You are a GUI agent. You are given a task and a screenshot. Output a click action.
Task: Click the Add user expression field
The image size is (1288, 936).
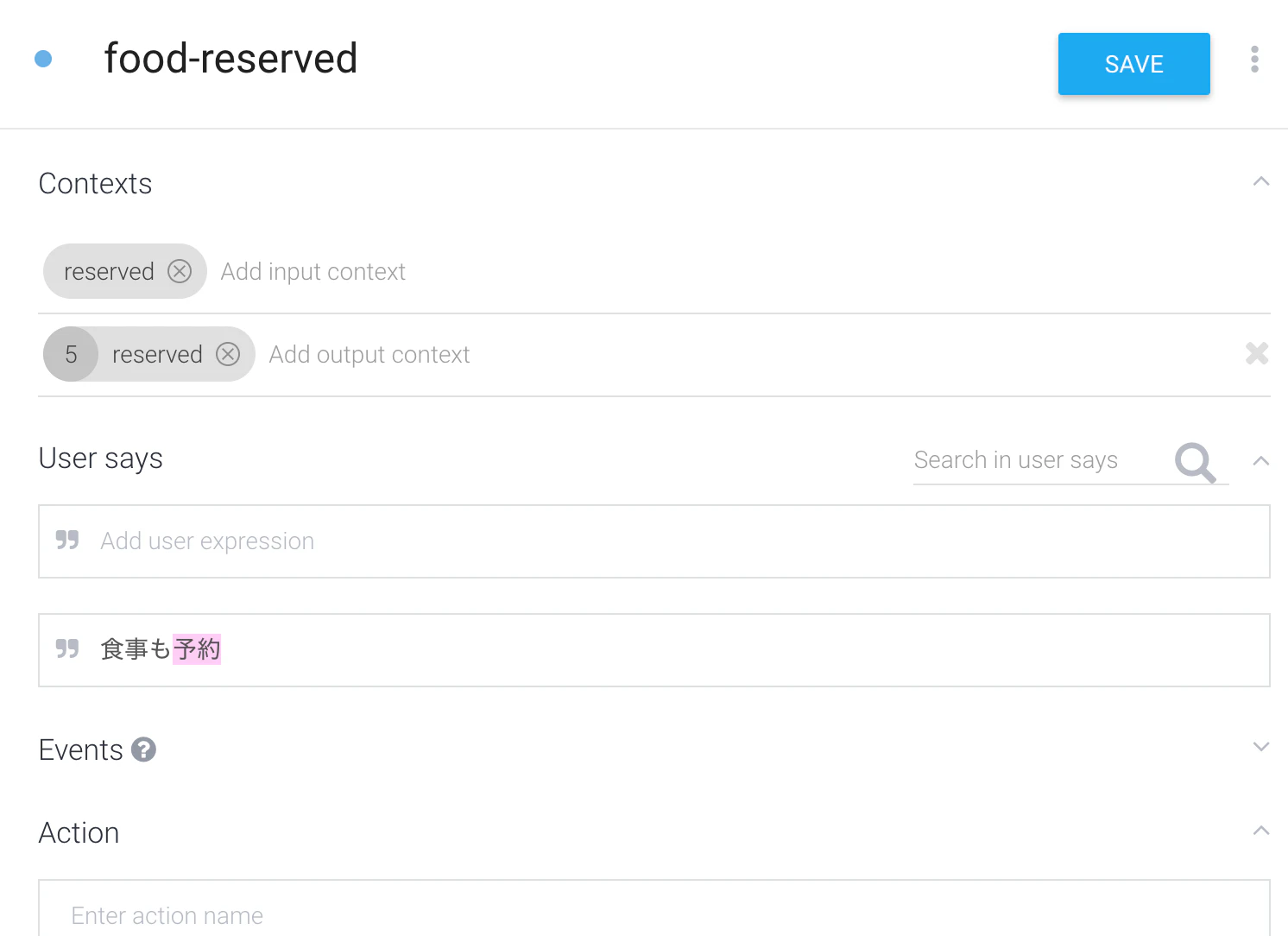click(654, 541)
